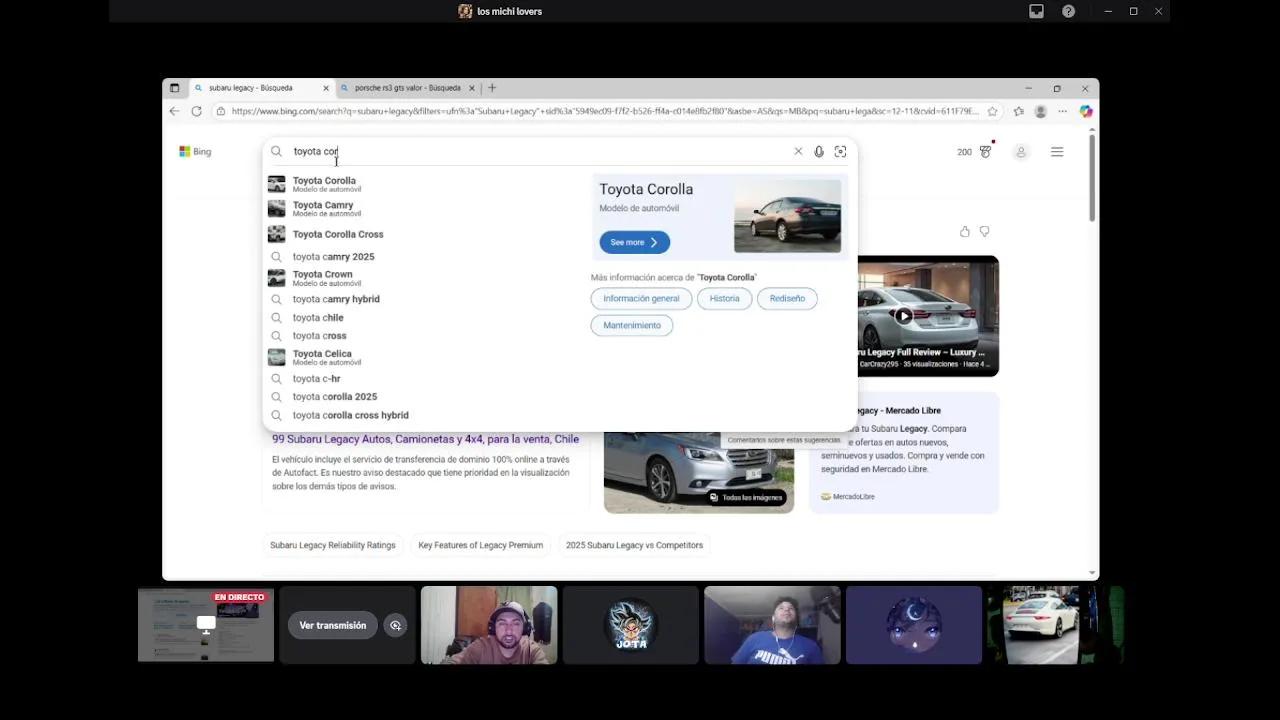Click 2025 Subaru Legacy vs Competitors chip
This screenshot has width=1280, height=720.
click(x=634, y=545)
